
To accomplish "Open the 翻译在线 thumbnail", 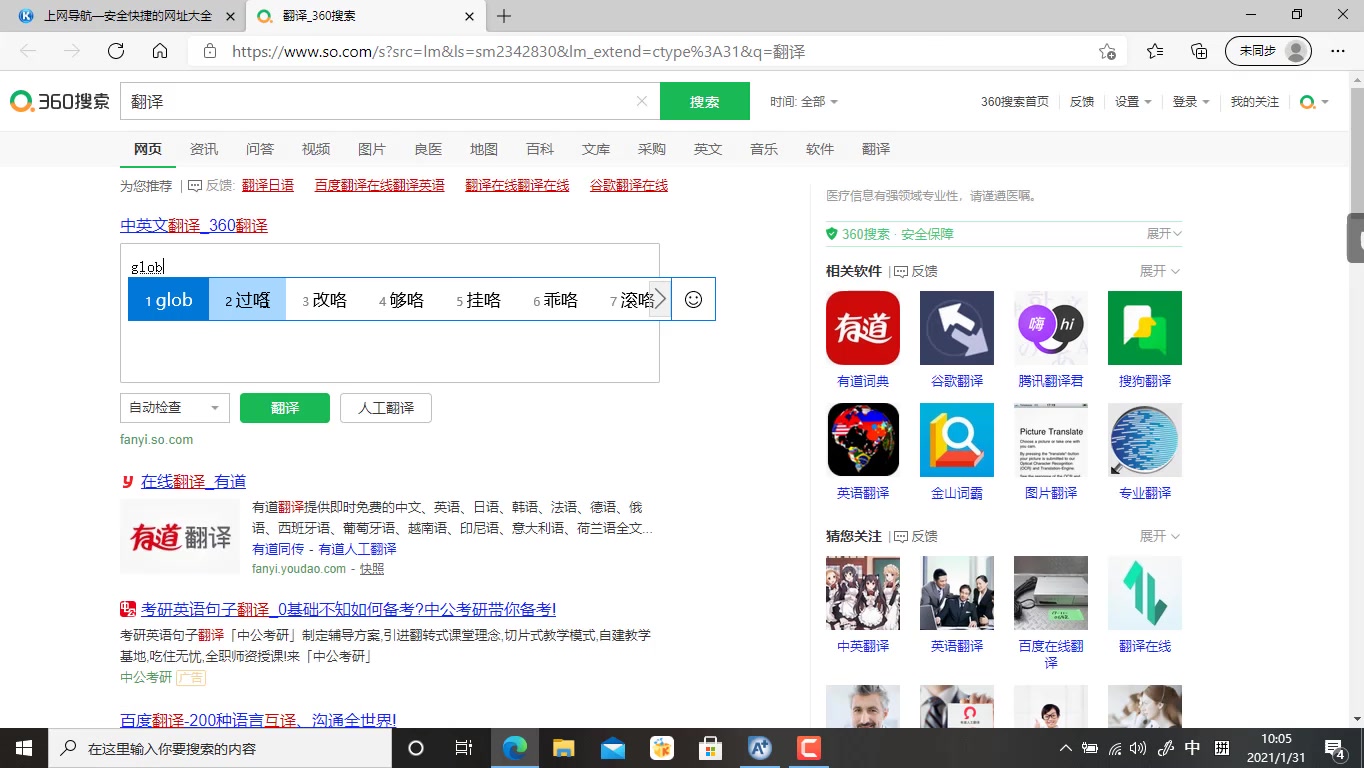I will coord(1145,593).
